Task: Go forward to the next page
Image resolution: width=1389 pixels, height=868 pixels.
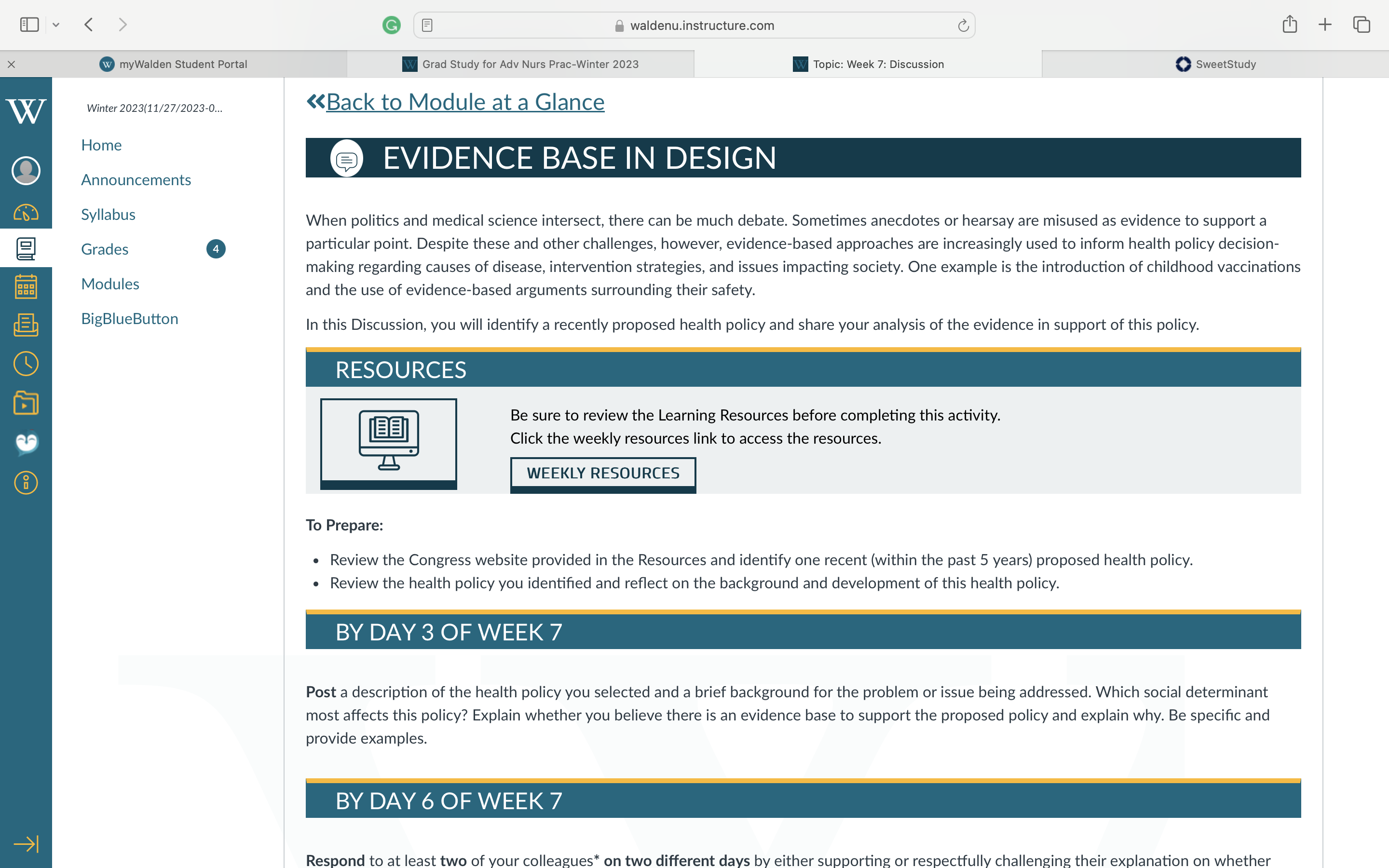Action: 122,25
